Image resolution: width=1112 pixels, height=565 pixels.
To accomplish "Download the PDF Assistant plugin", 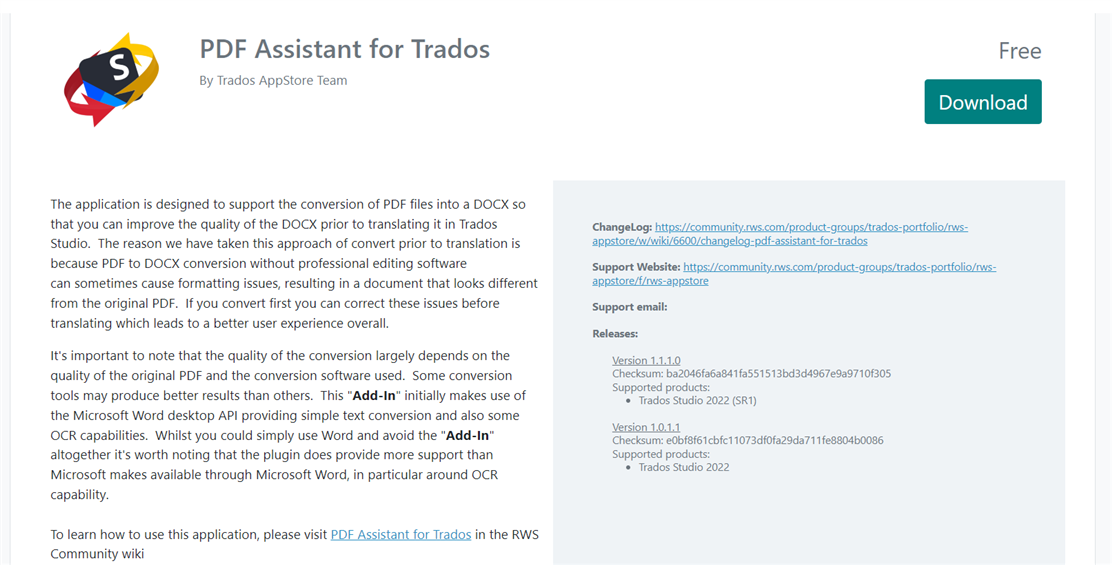I will (x=982, y=102).
